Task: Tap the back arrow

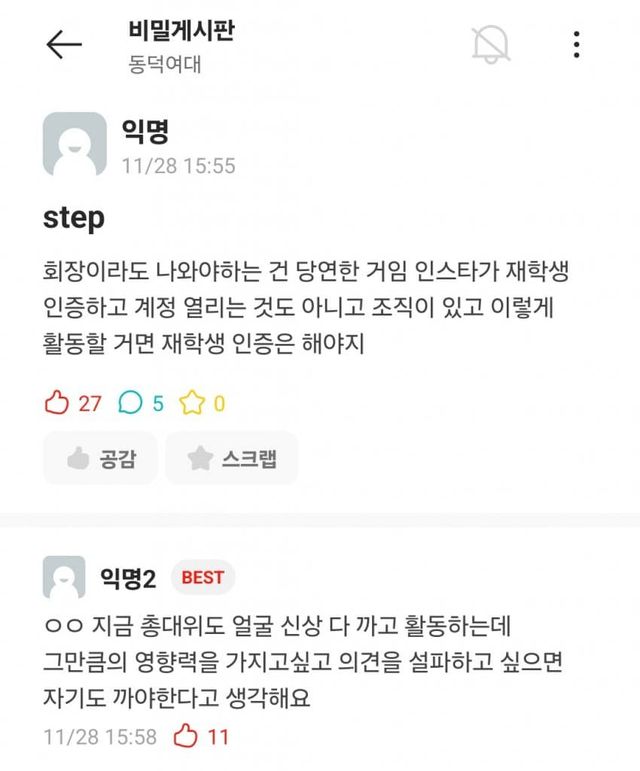Action: (x=64, y=44)
